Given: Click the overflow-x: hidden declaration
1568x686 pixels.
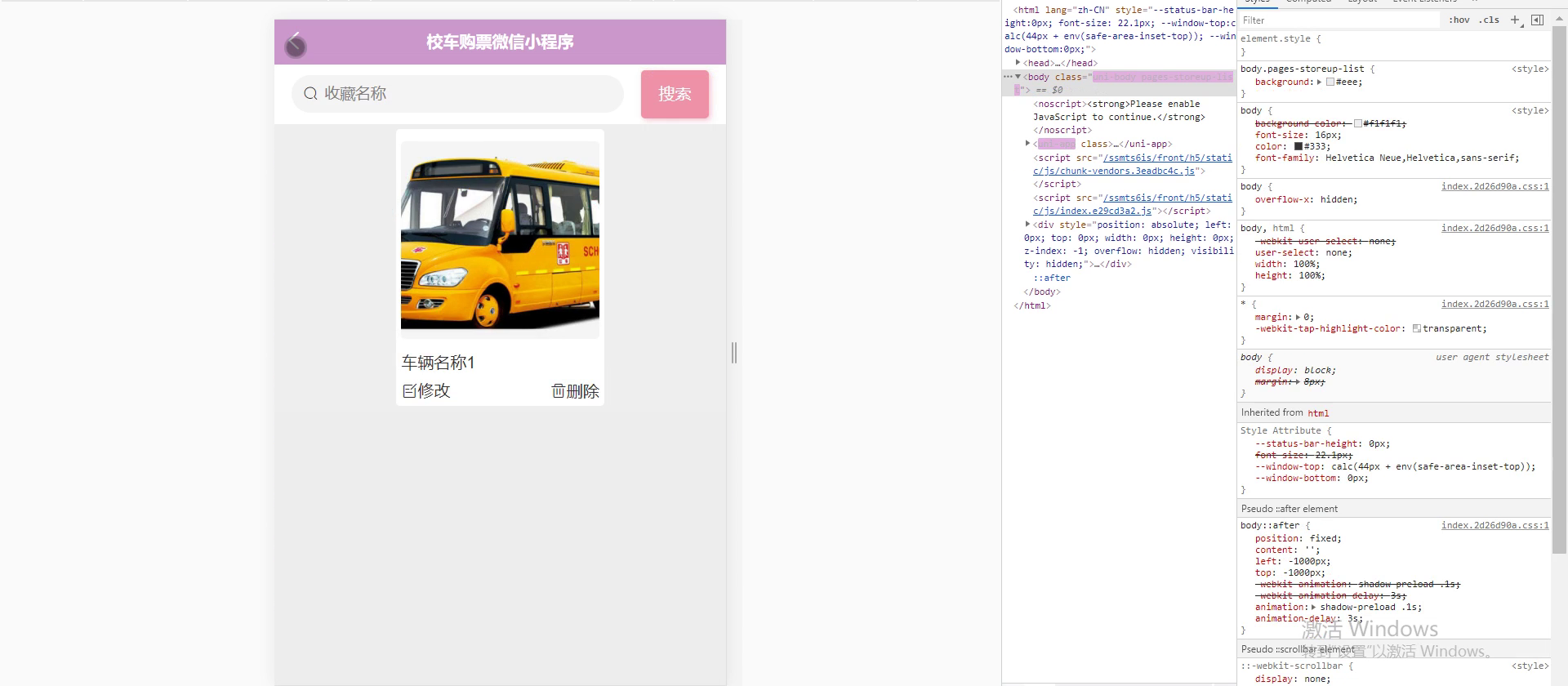Looking at the screenshot, I should pyautogui.click(x=1306, y=199).
